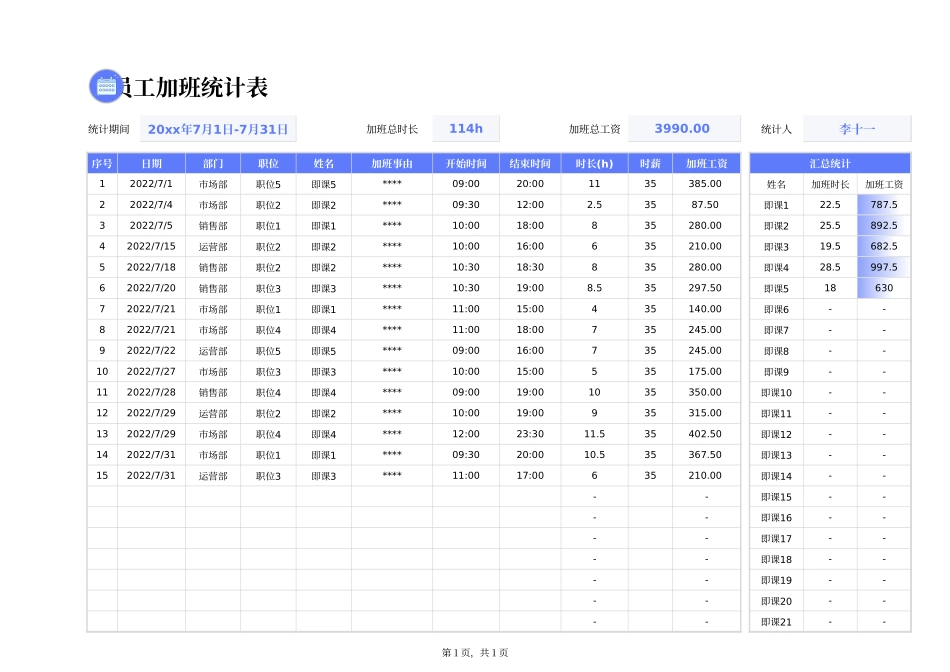This screenshot has width=950, height=672.
Task: Click the 时长(h) column header
Action: (594, 162)
